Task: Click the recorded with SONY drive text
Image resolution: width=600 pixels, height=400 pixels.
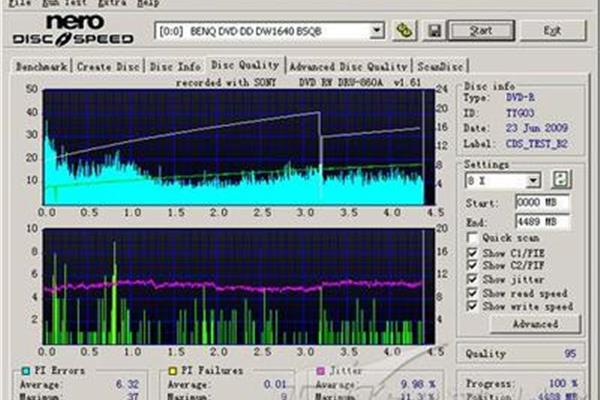Action: pos(298,82)
